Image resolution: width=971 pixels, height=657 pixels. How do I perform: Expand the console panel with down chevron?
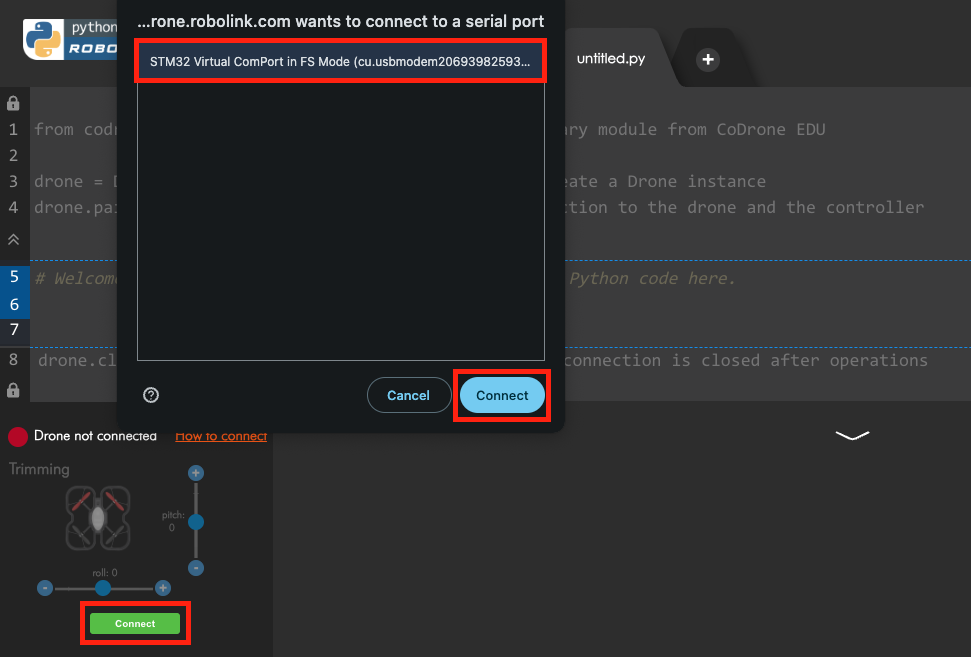tap(852, 435)
